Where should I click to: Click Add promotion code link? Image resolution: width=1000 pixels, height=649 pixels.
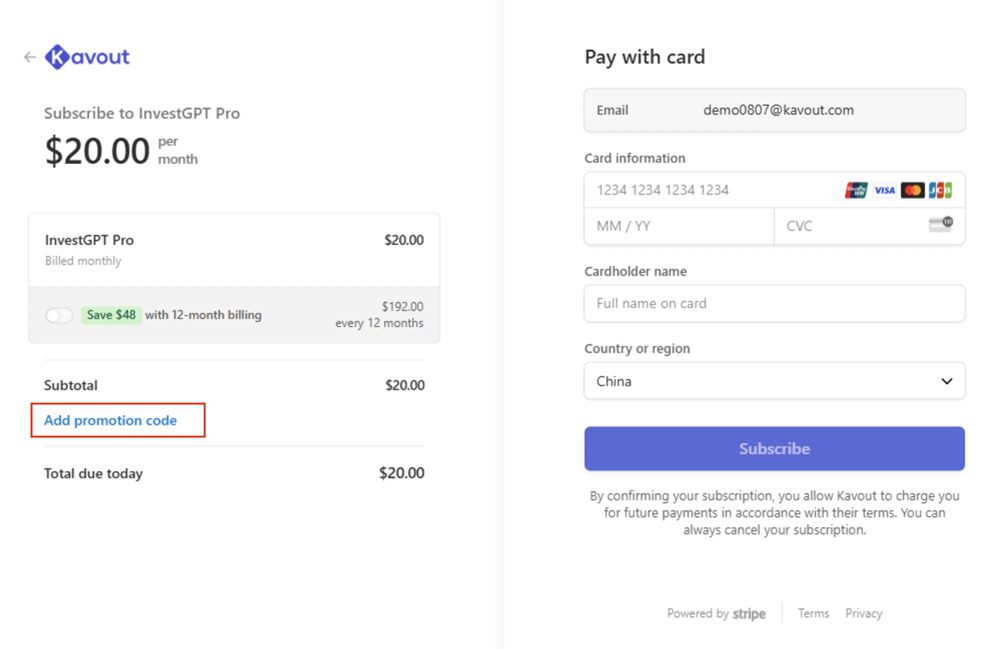111,421
